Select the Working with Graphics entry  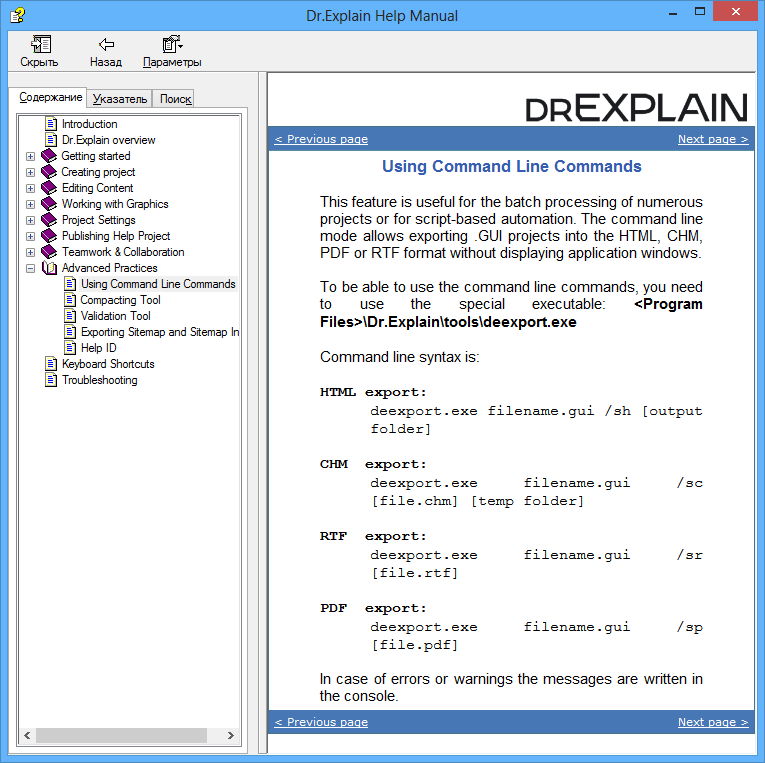tap(115, 204)
